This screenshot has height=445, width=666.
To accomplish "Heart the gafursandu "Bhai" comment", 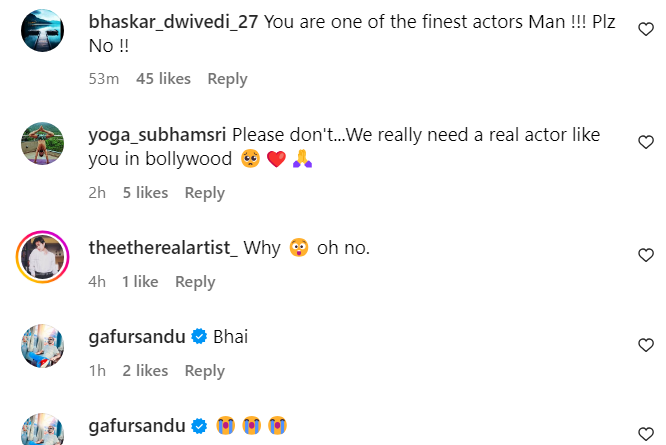I will [646, 345].
